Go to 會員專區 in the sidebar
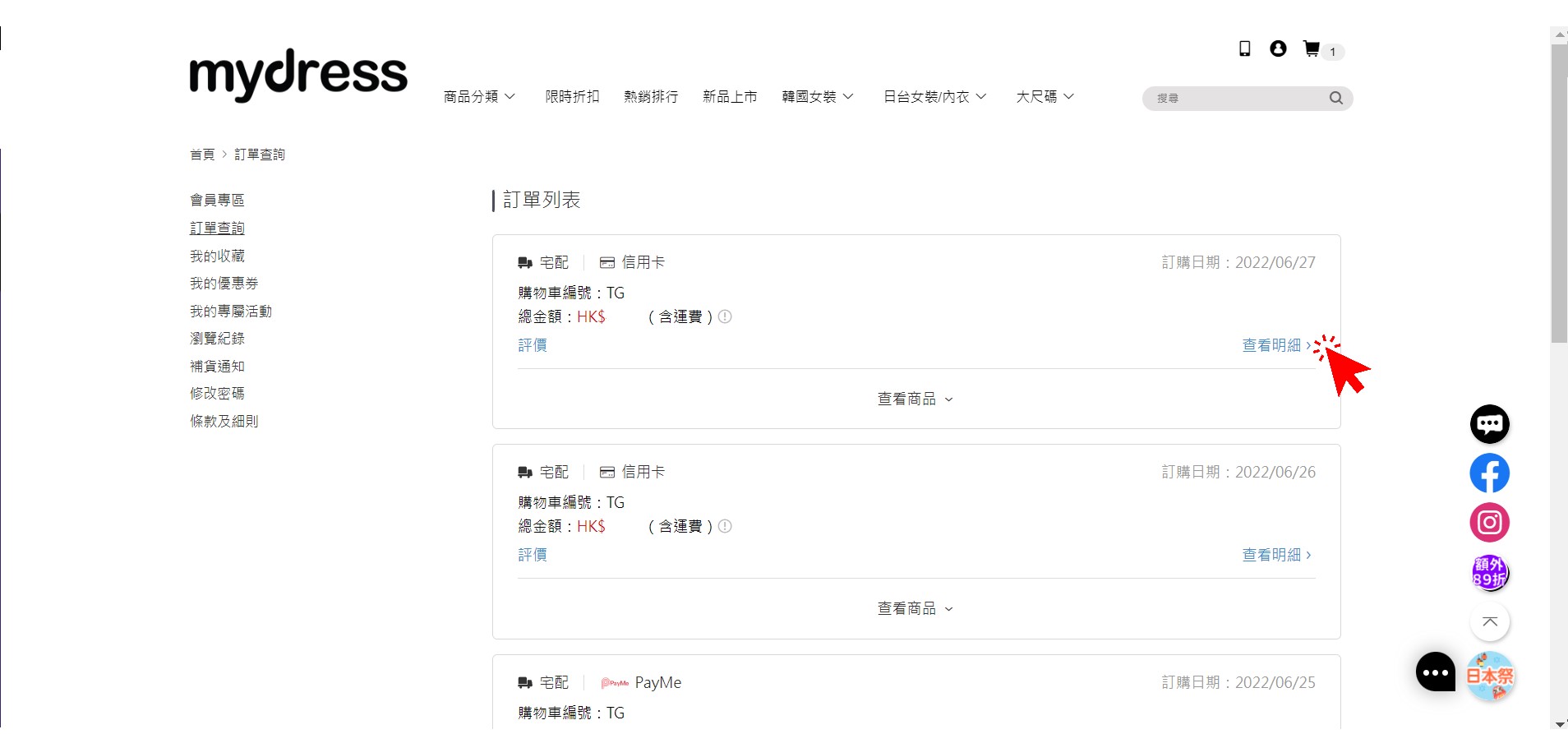1568x734 pixels. coord(217,200)
